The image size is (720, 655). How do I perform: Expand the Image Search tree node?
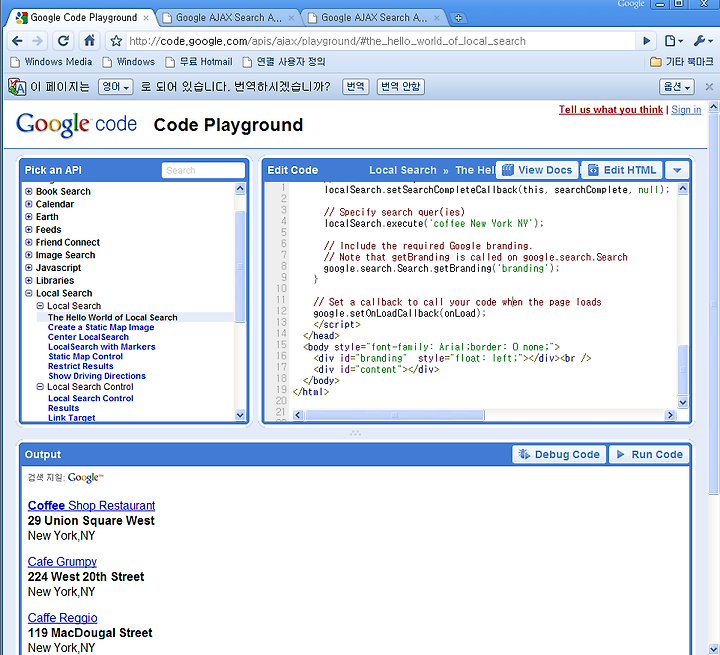pyautogui.click(x=29, y=255)
